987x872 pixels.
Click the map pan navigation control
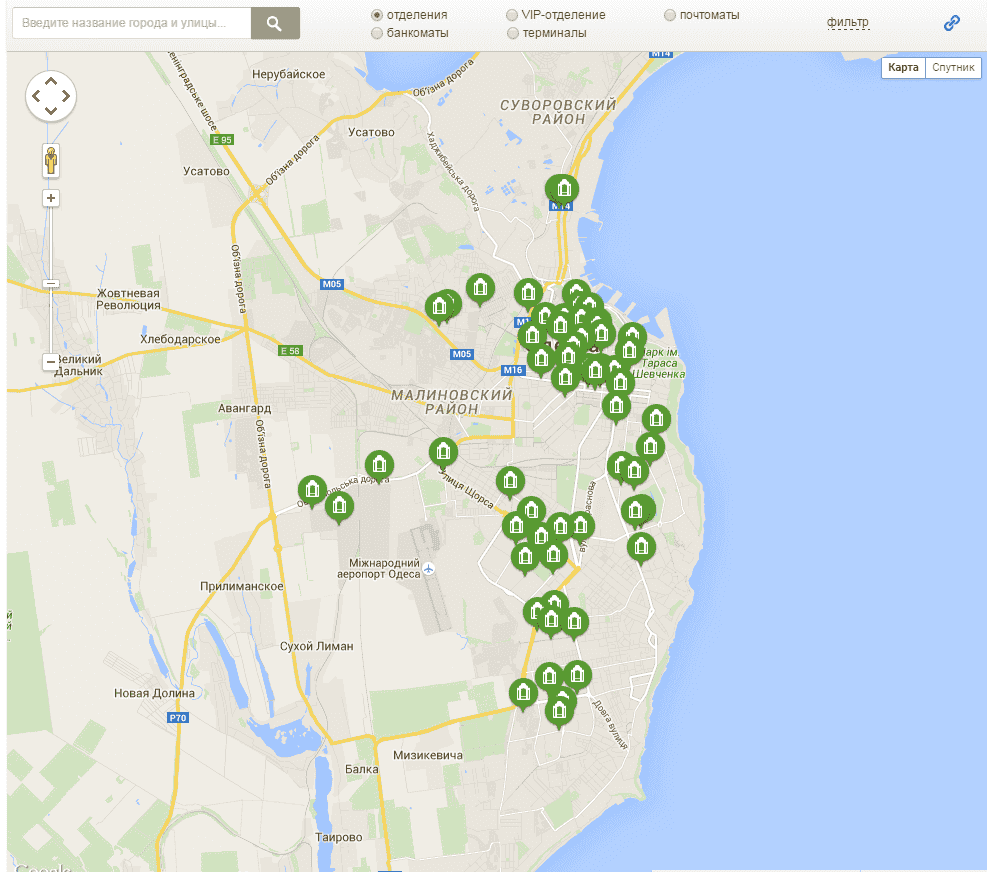coord(51,97)
